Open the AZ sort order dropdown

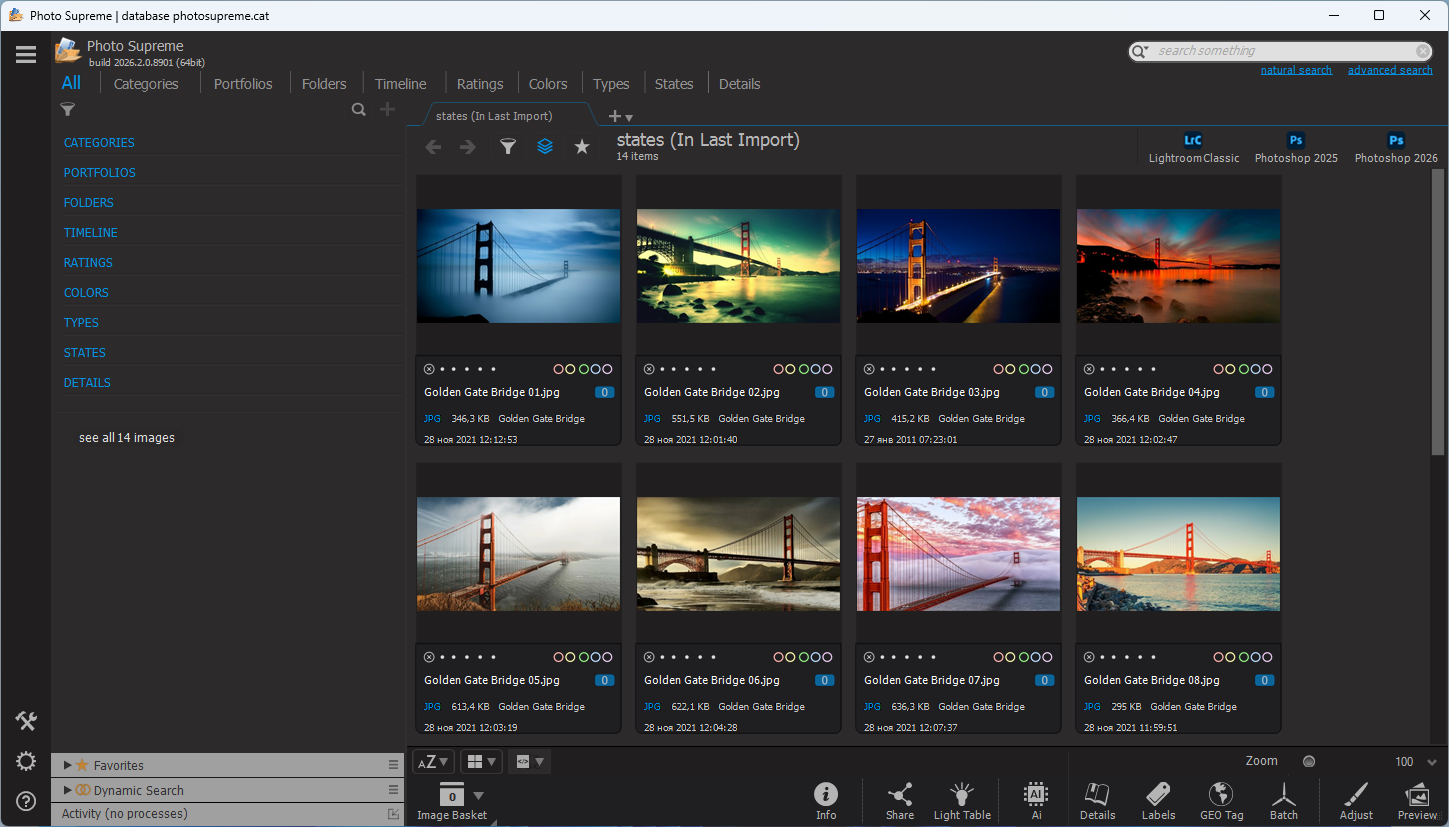point(433,762)
